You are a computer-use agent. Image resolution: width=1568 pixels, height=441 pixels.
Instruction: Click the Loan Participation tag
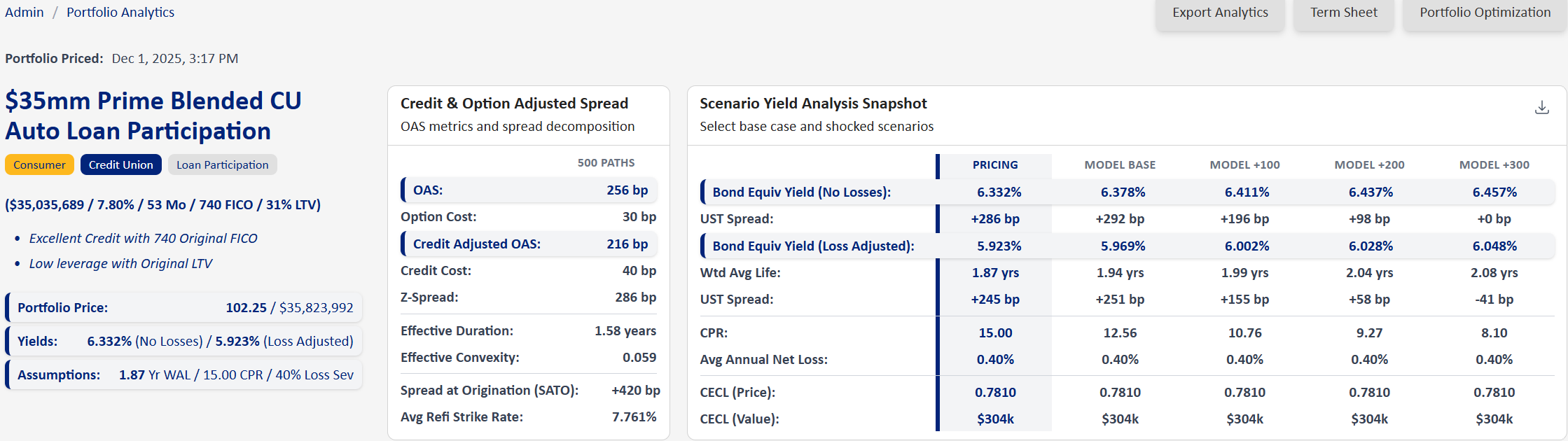222,164
